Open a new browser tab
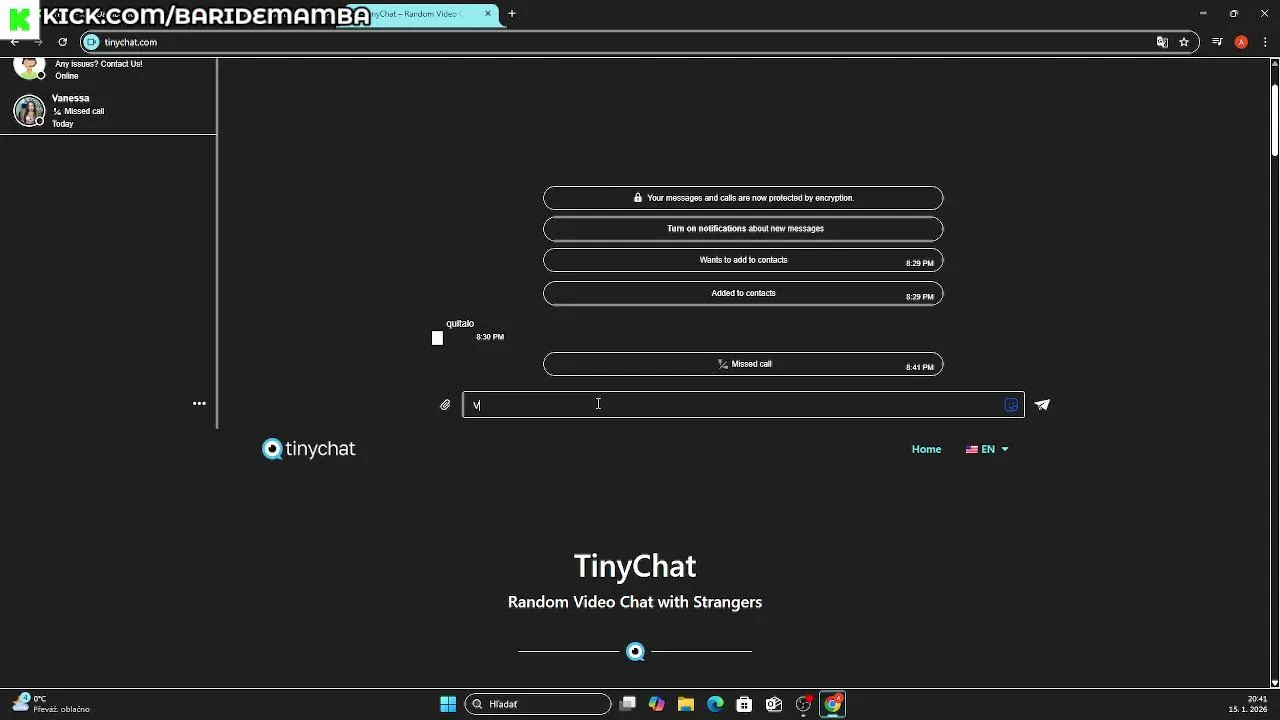 [512, 14]
